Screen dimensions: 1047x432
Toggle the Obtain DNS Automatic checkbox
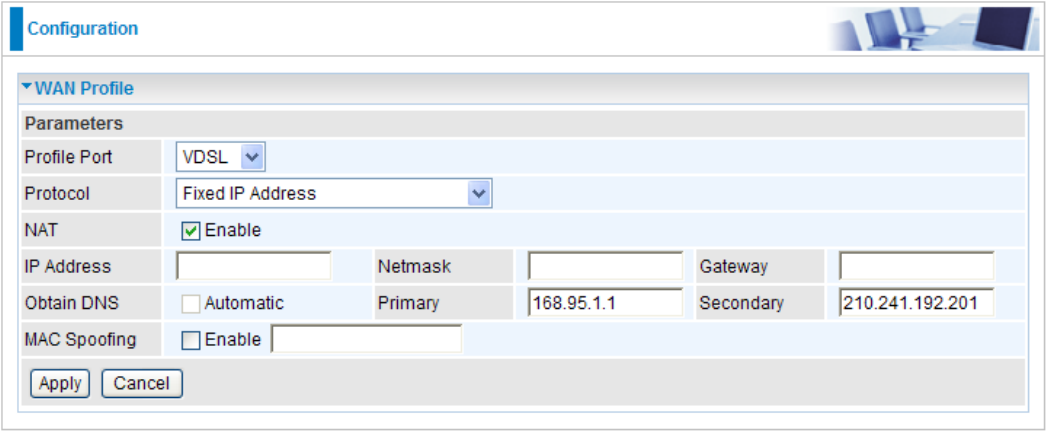(191, 303)
